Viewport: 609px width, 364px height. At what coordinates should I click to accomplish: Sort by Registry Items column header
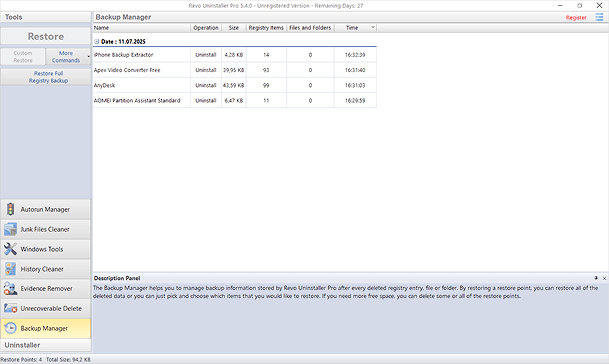tap(266, 28)
